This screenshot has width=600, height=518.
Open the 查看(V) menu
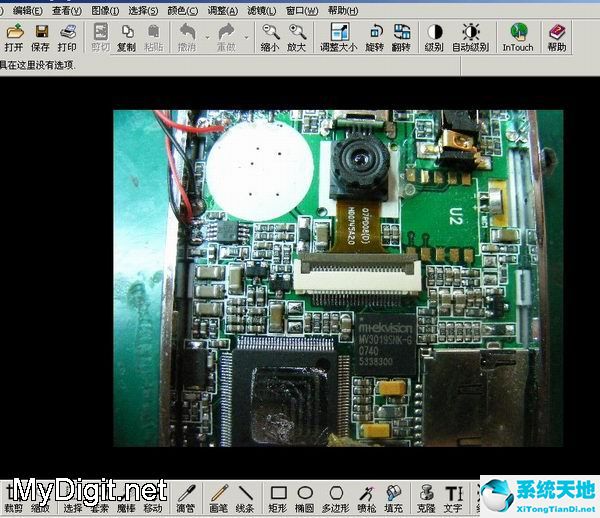point(67,11)
